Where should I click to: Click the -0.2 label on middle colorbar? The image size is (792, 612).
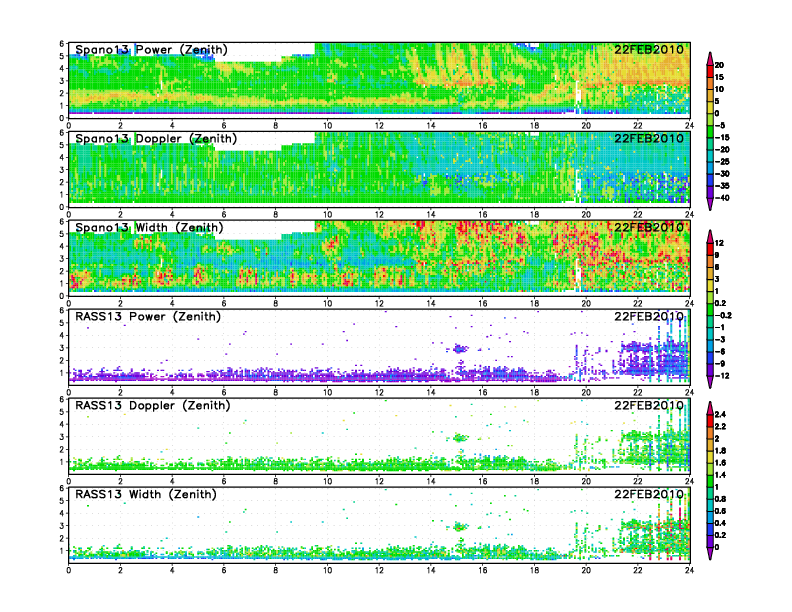(x=723, y=316)
